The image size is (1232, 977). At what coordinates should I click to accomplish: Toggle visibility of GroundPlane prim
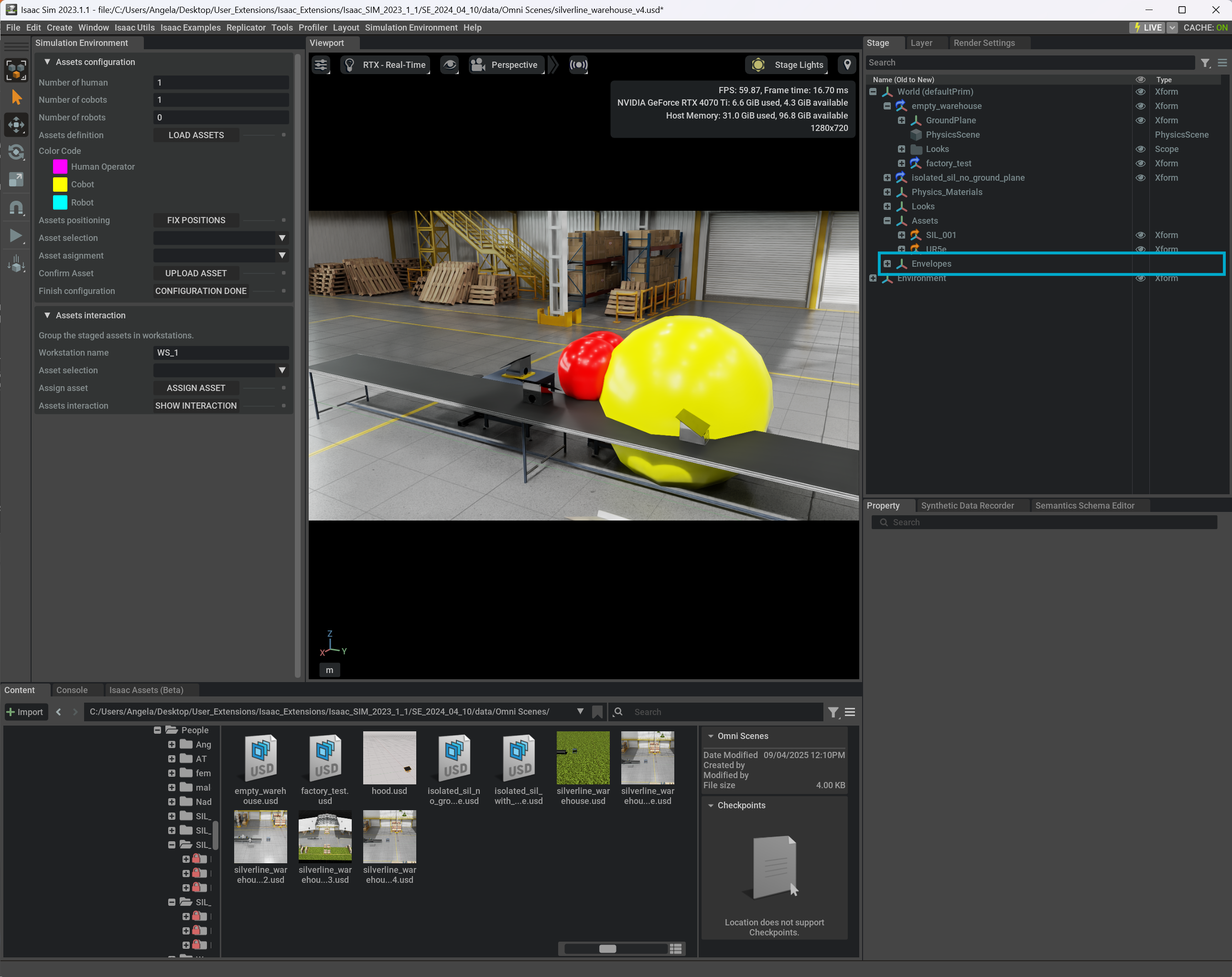pos(1140,120)
